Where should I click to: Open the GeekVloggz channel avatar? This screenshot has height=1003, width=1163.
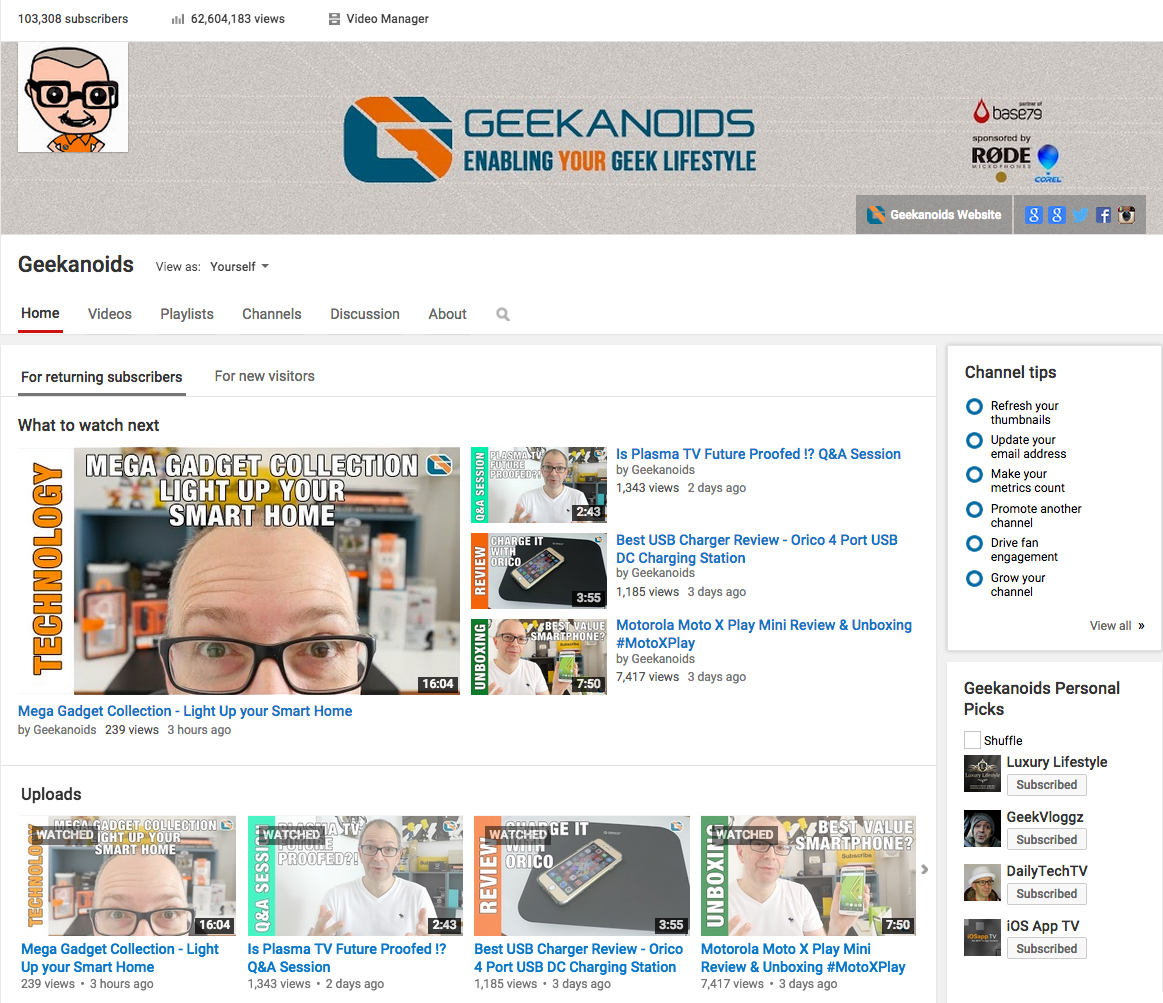(x=982, y=828)
